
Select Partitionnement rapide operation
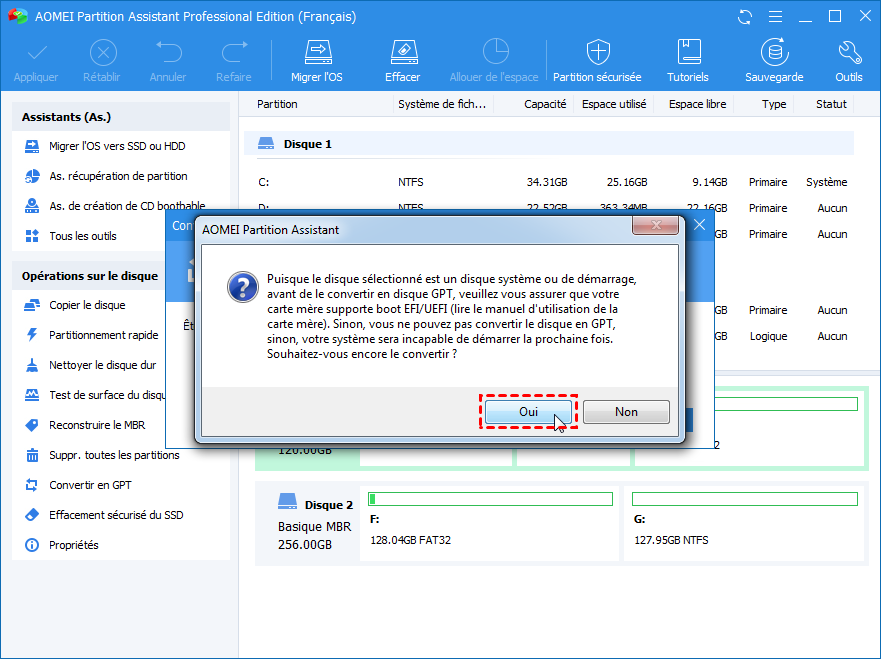coord(103,335)
